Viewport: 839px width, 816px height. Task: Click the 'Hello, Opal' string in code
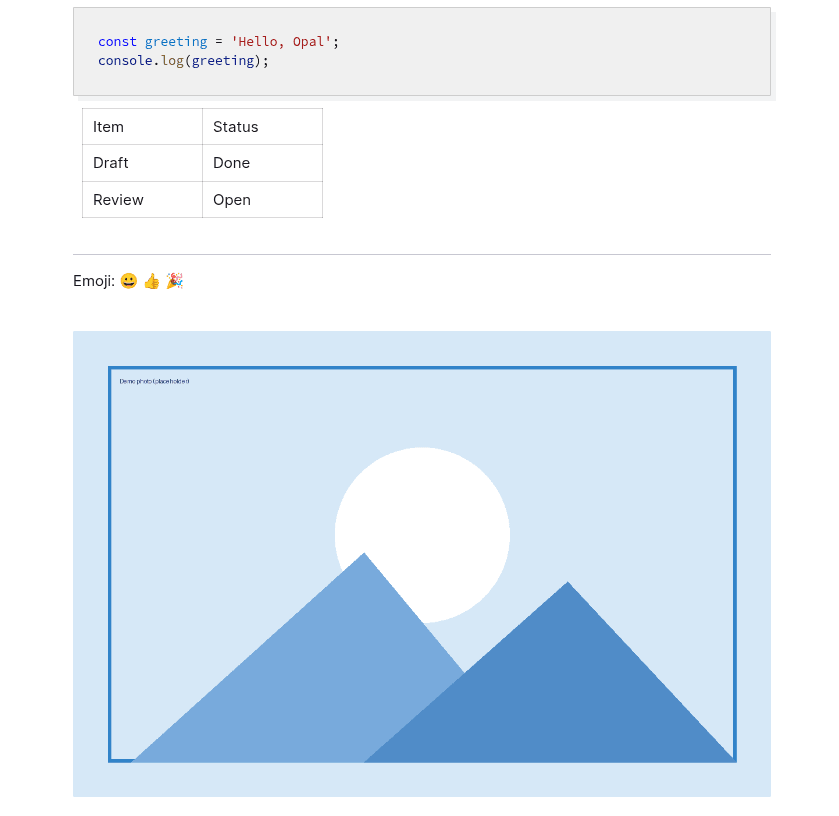tap(281, 42)
